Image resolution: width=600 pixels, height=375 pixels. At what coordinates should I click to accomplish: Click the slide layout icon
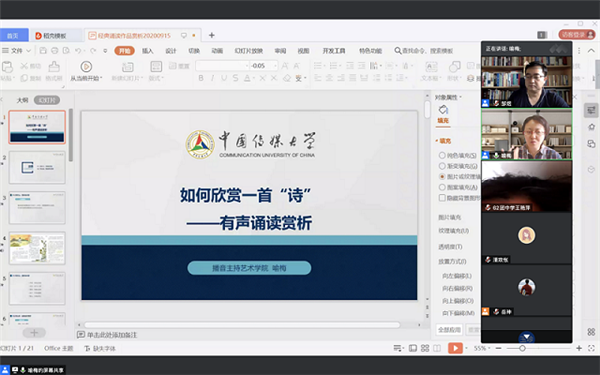tap(156, 67)
